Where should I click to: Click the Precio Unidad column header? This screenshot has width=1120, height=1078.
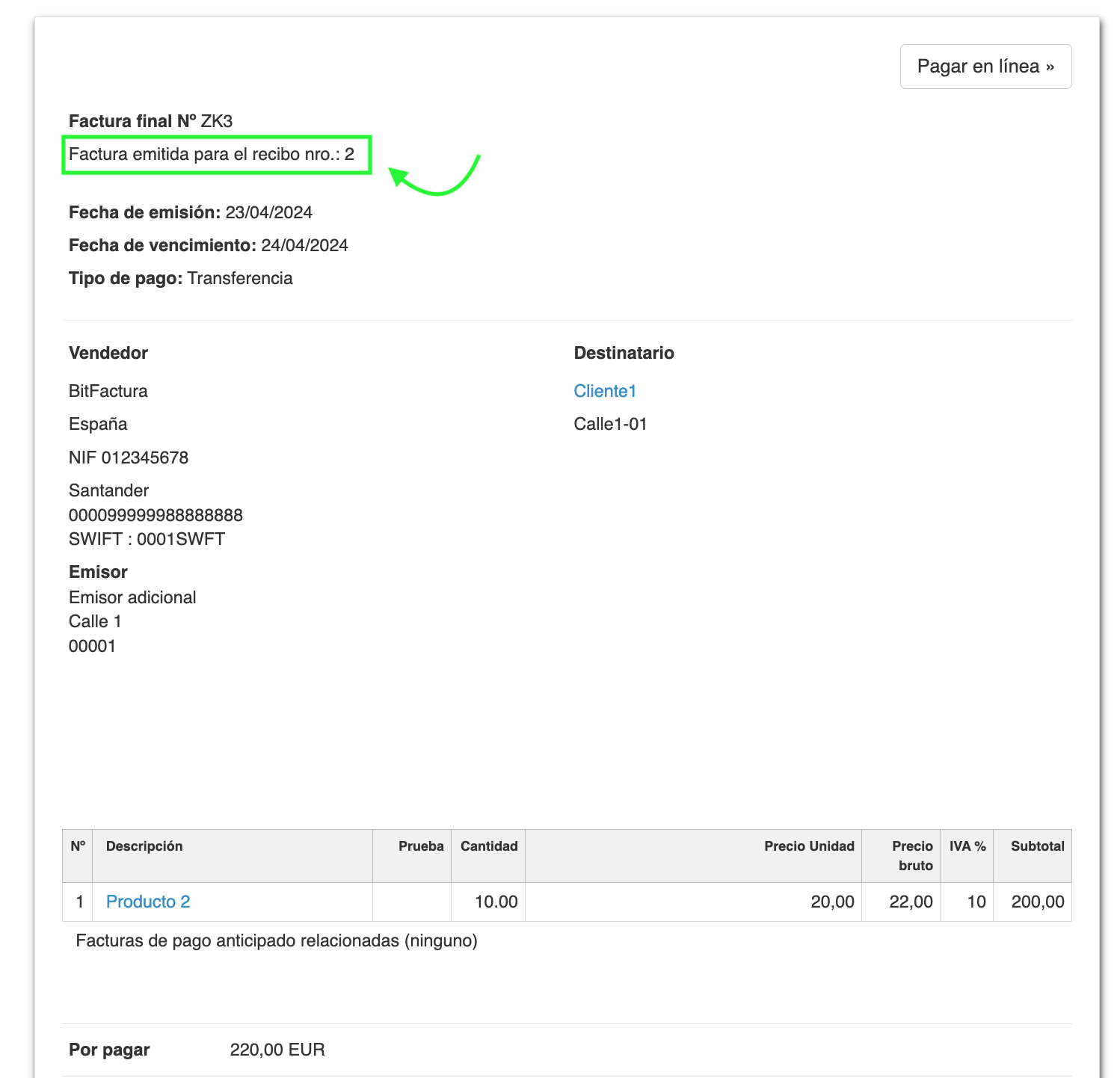click(x=809, y=846)
